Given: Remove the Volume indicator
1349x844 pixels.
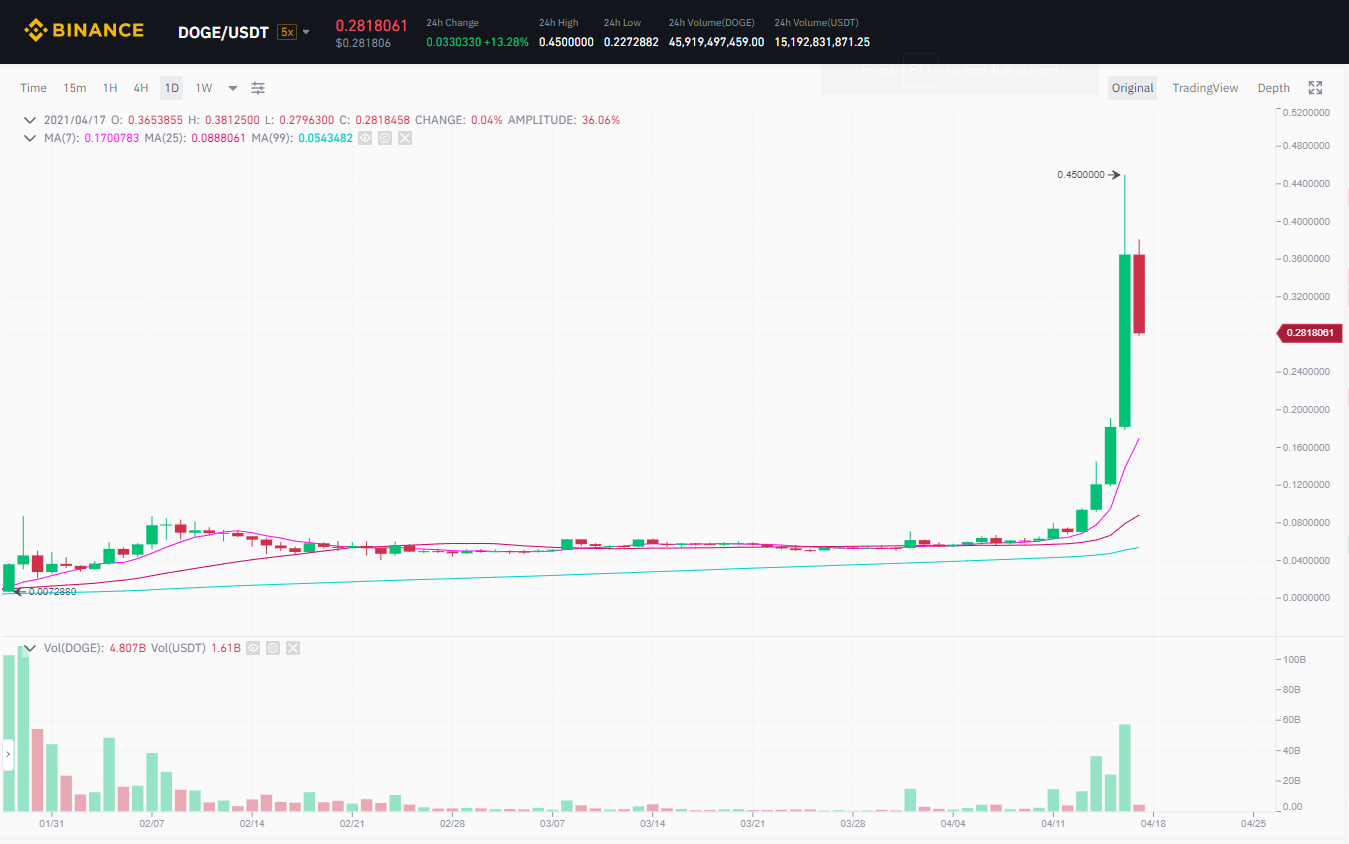Looking at the screenshot, I should point(293,648).
